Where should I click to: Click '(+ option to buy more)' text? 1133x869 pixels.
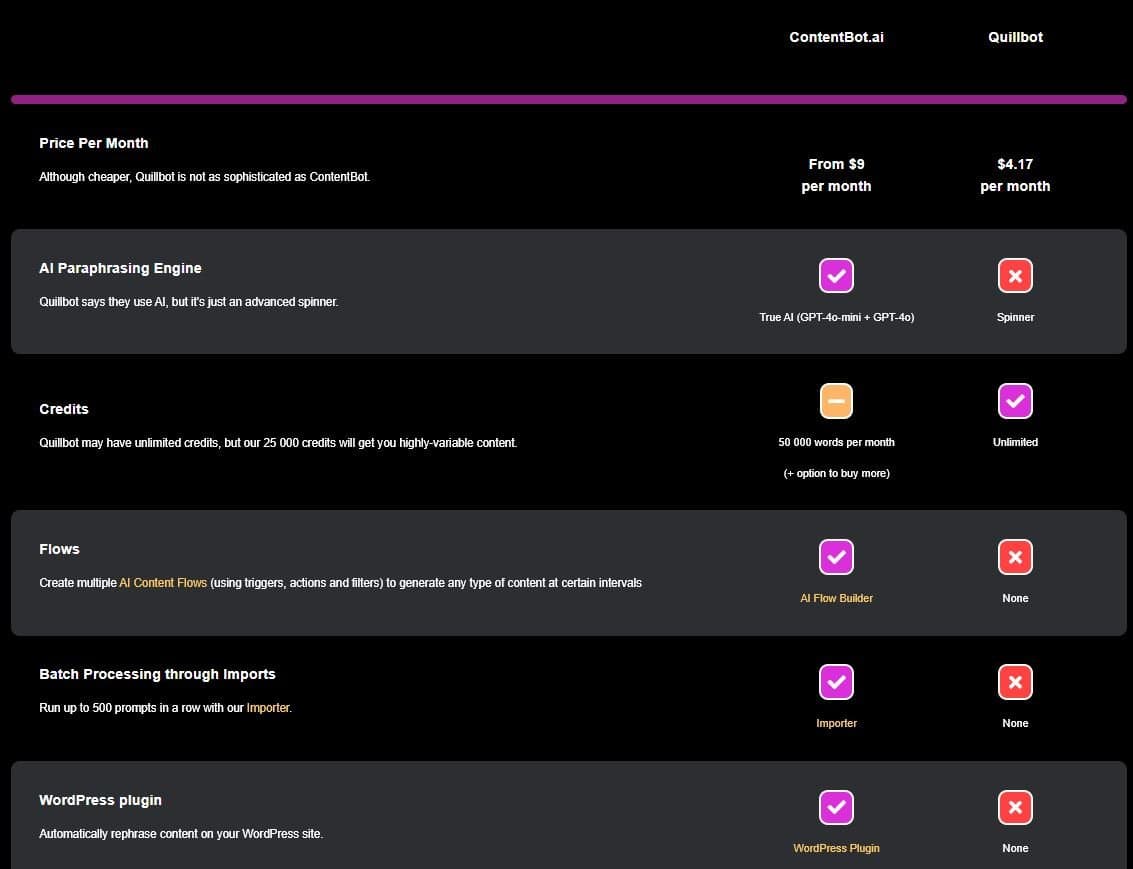coord(837,473)
